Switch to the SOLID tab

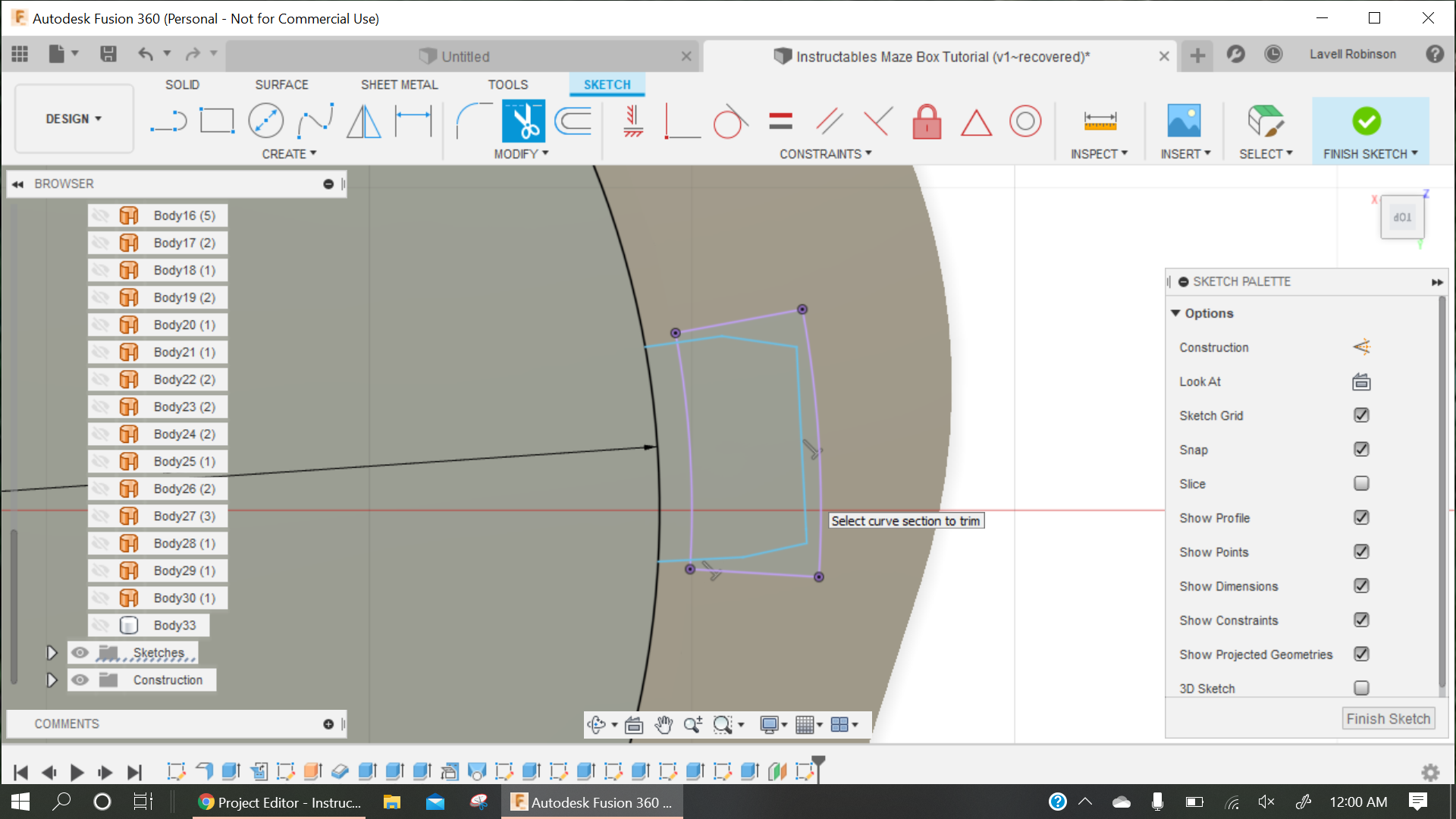click(x=183, y=85)
